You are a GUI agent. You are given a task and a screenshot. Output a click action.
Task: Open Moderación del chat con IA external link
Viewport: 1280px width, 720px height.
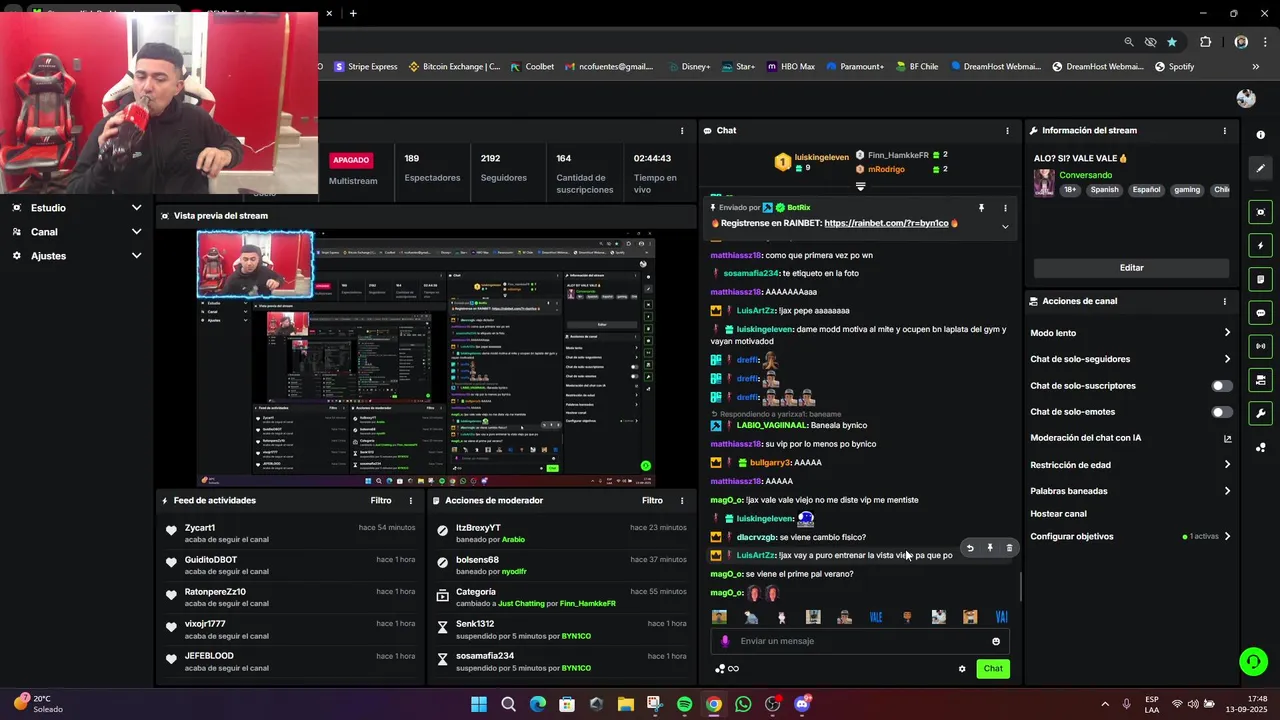1227,438
